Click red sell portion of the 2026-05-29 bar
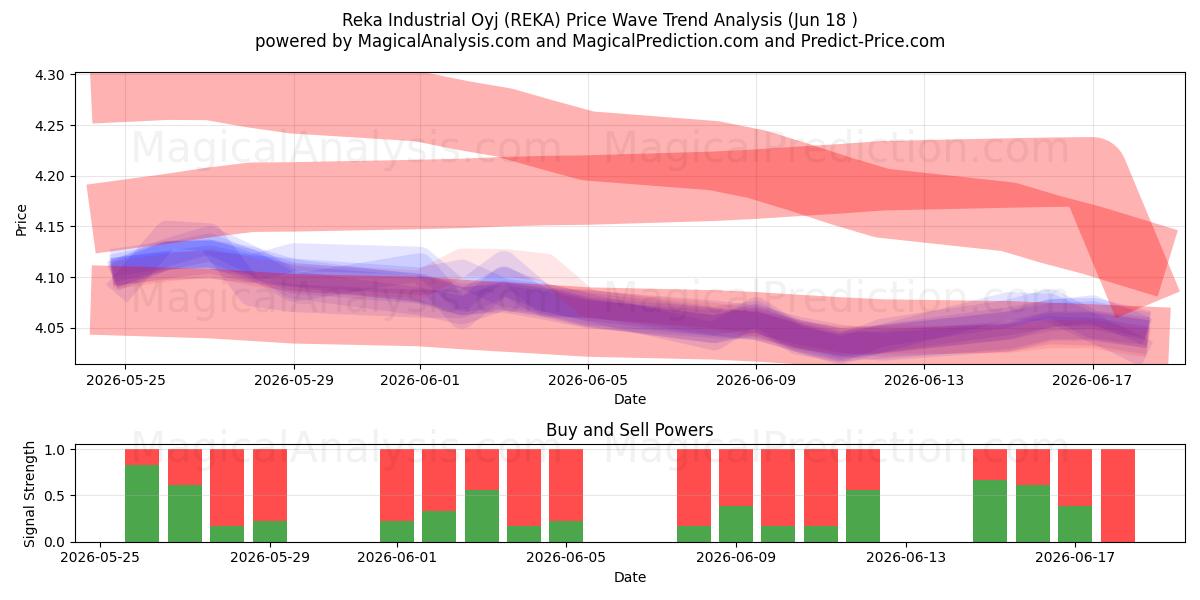Screen dimensions: 1200x600 pos(270,485)
